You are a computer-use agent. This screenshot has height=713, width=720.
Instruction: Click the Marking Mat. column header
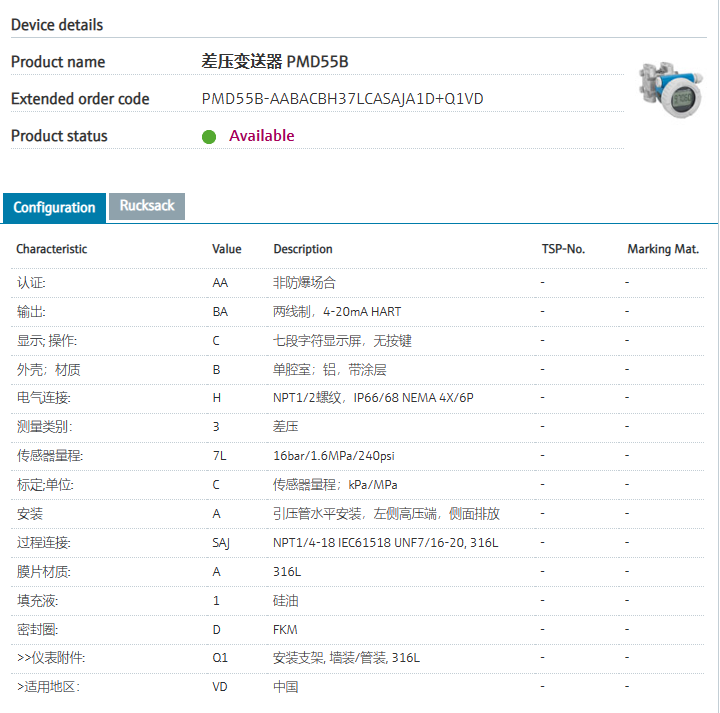(x=663, y=249)
